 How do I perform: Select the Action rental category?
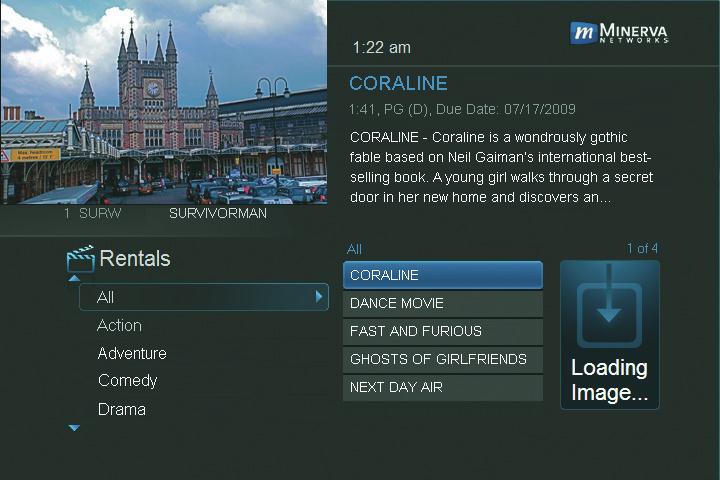(119, 325)
